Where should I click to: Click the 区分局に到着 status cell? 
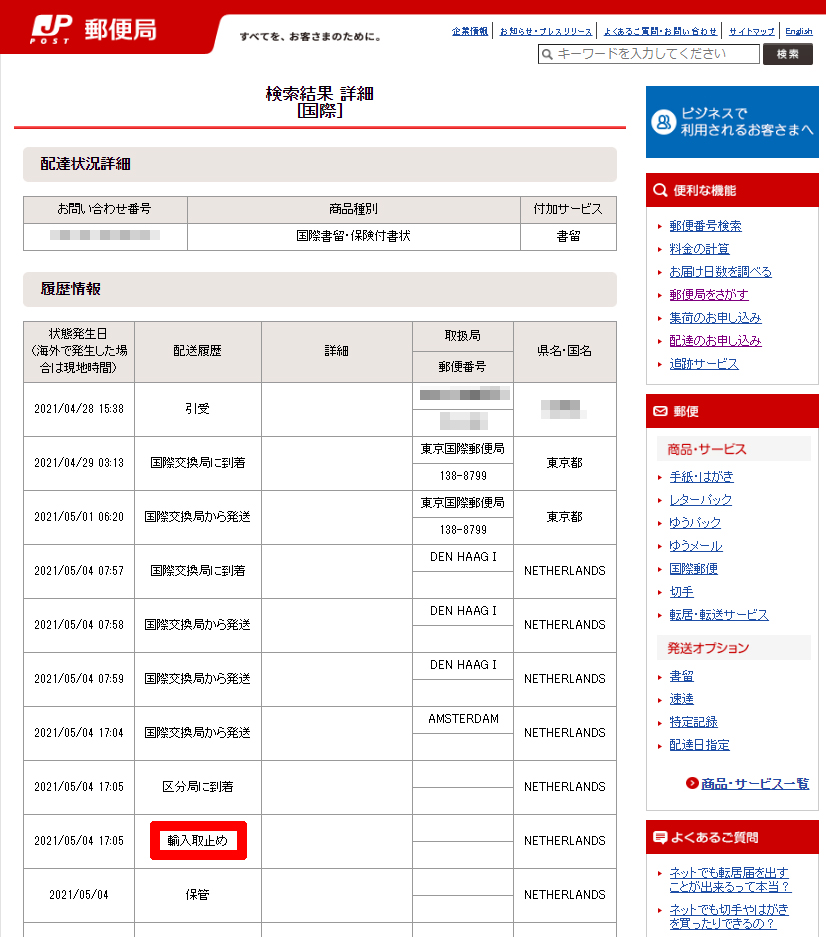pos(198,786)
